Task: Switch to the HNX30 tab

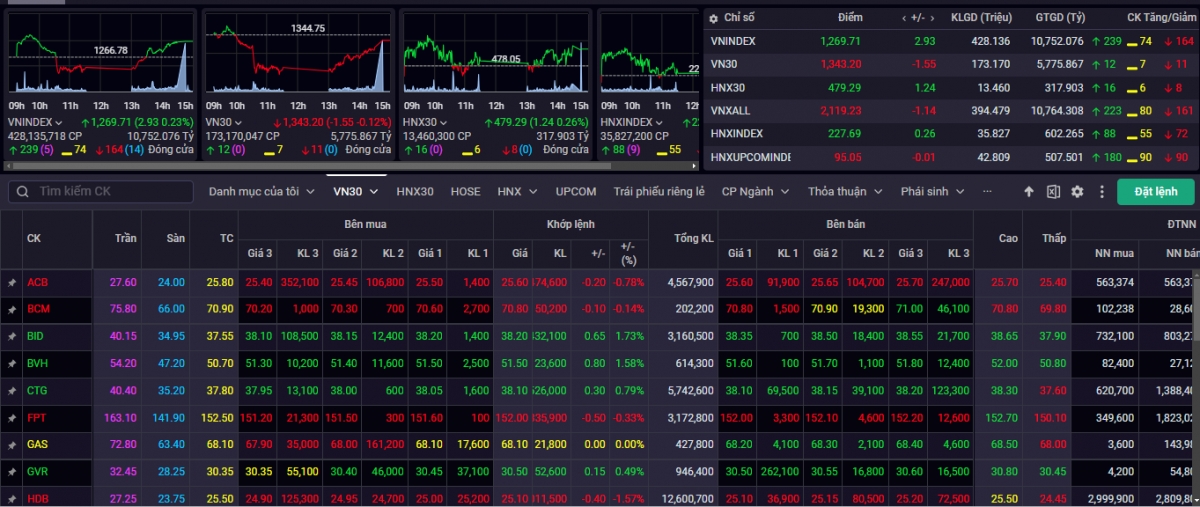Action: (415, 191)
